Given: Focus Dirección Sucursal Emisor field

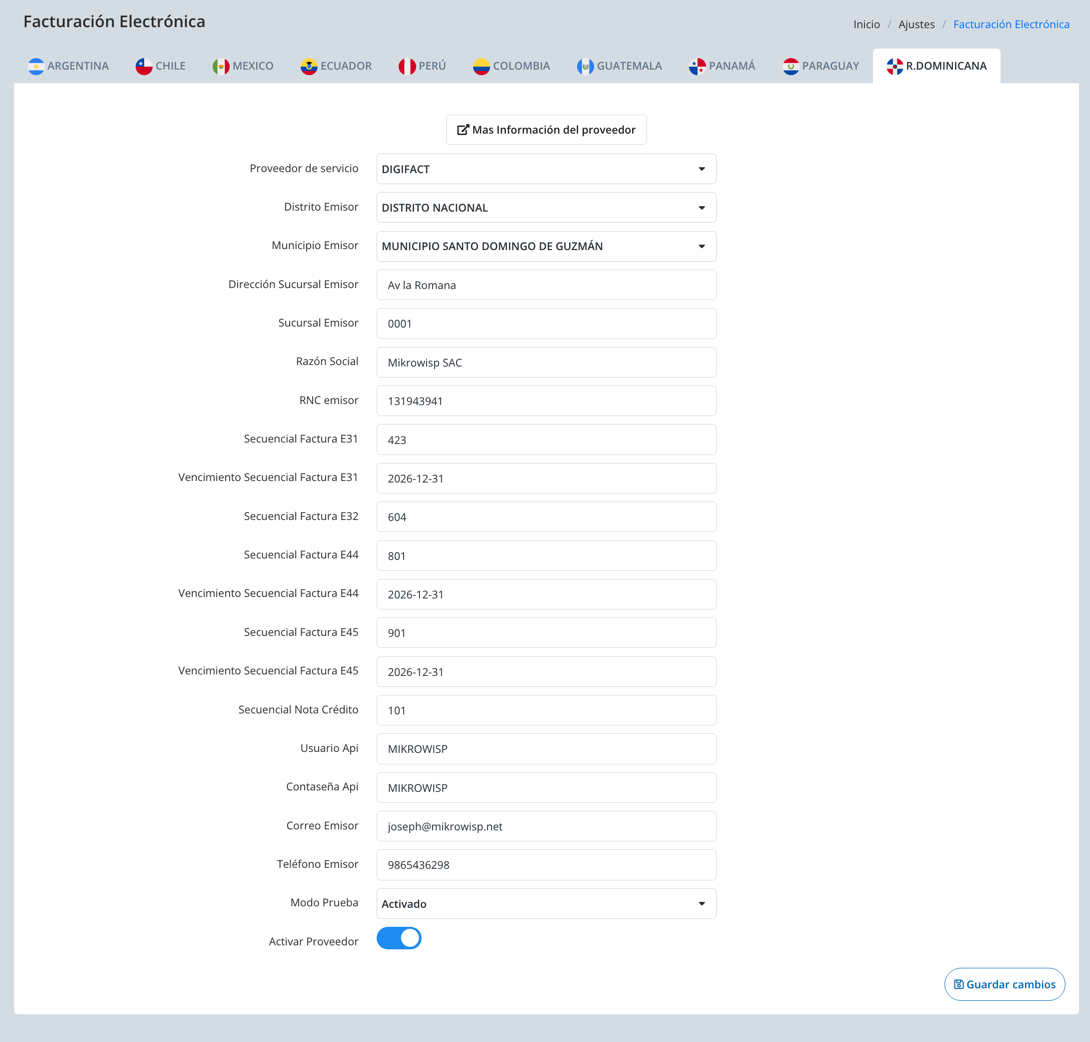Looking at the screenshot, I should pyautogui.click(x=546, y=285).
